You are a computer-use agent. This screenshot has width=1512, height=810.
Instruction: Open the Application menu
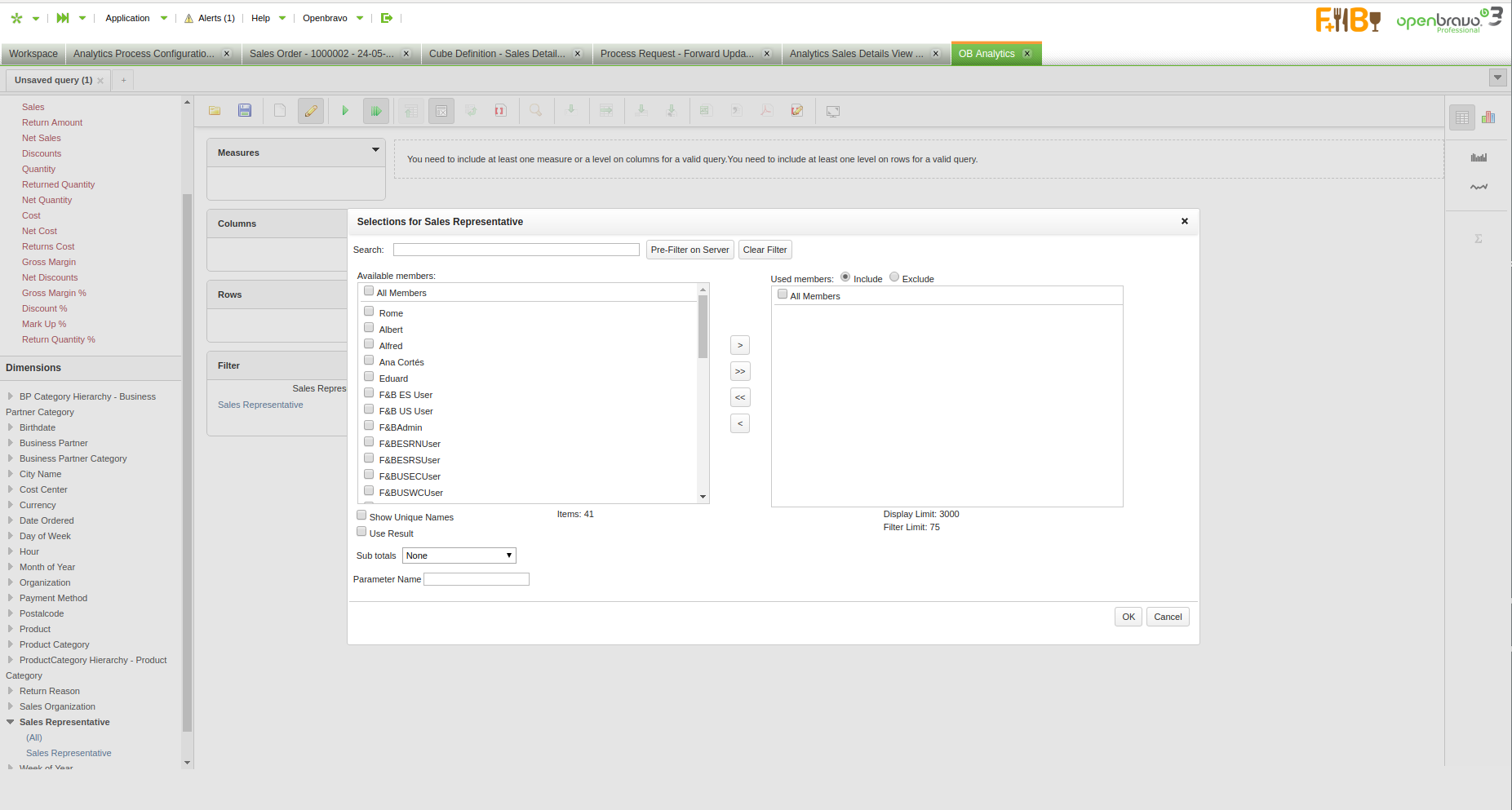tap(128, 18)
